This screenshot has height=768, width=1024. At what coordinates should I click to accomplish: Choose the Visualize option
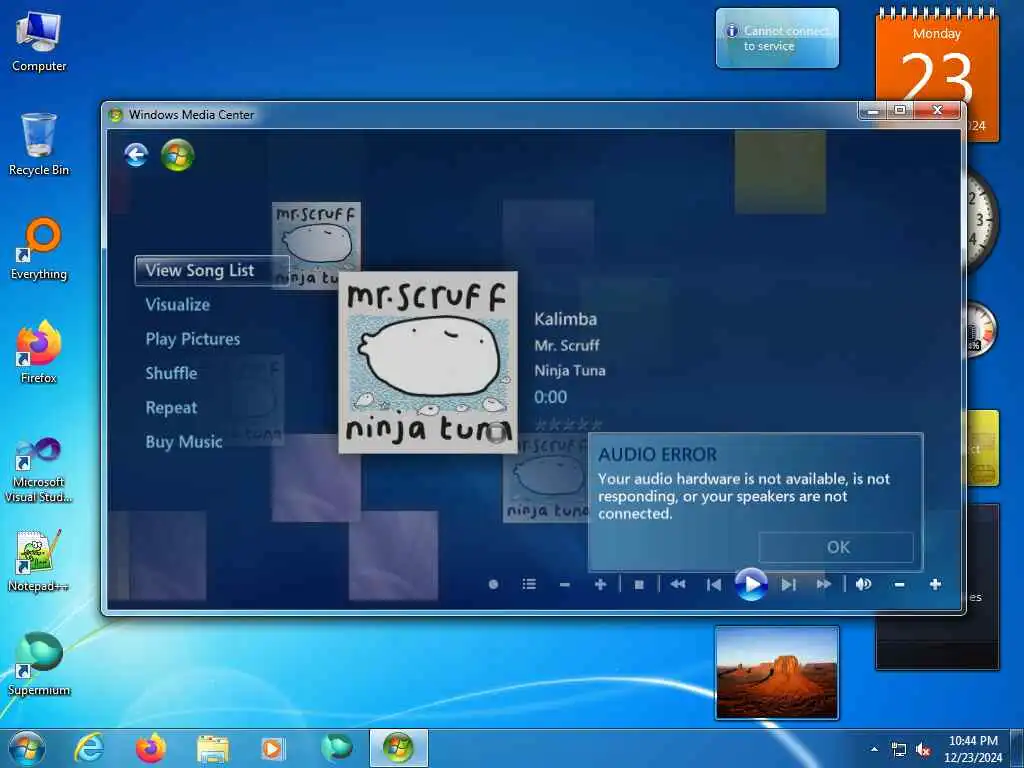(178, 305)
